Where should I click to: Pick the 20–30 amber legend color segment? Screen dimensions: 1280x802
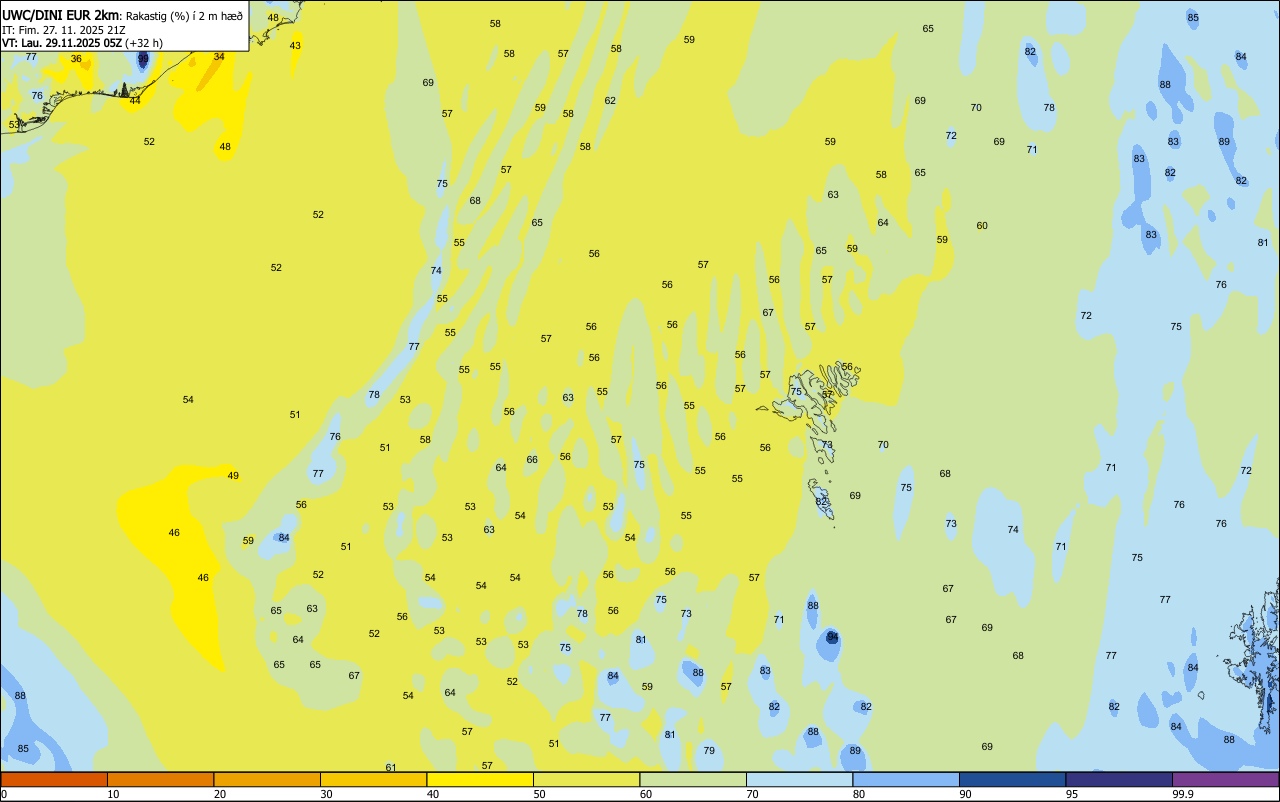[x=267, y=779]
